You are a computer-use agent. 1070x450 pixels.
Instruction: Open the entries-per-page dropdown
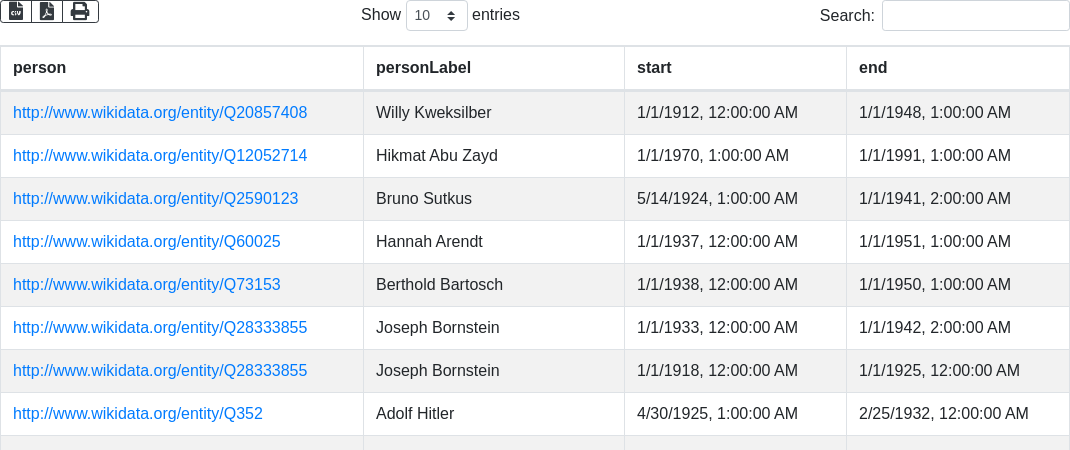click(x=437, y=15)
